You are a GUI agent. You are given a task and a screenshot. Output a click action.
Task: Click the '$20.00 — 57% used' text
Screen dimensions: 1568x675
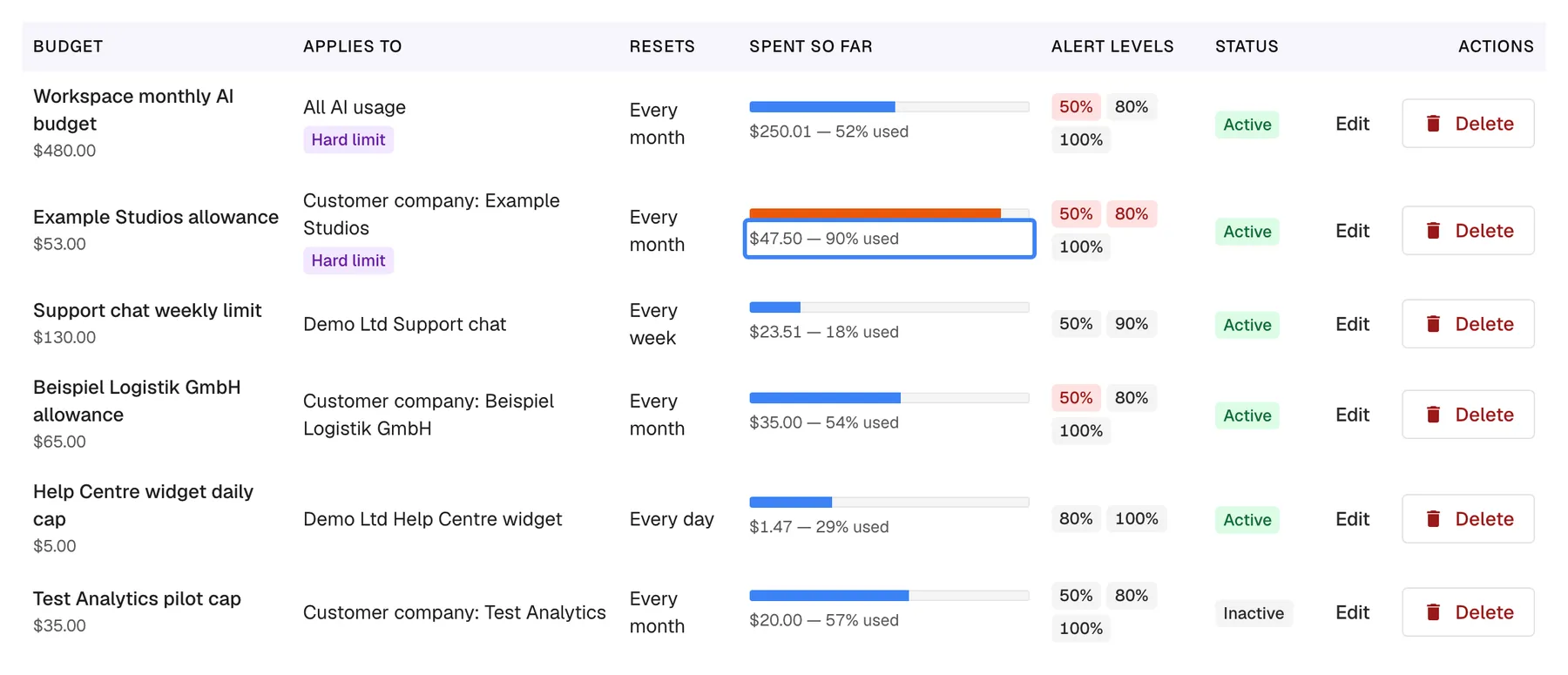(824, 620)
